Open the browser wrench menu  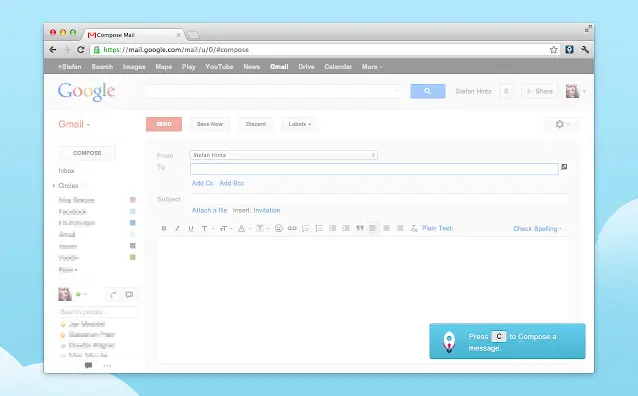click(x=585, y=50)
